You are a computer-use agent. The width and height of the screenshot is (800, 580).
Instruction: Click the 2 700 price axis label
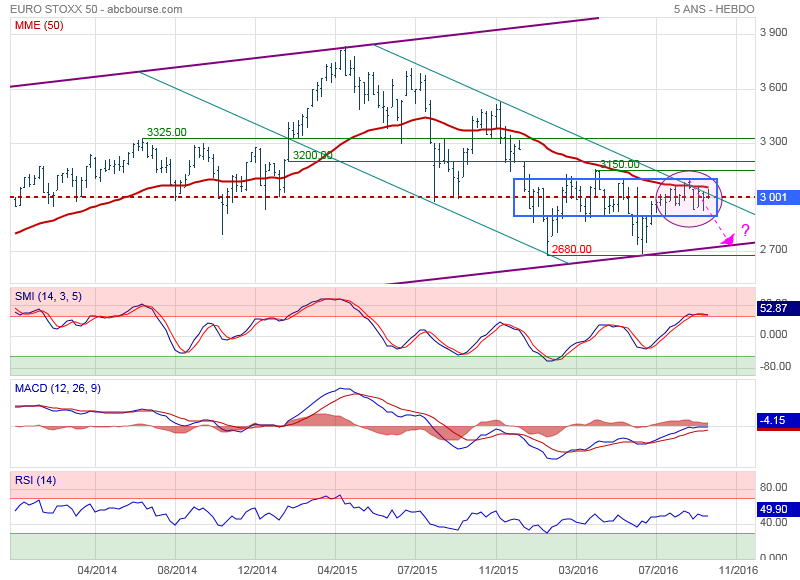pos(773,249)
